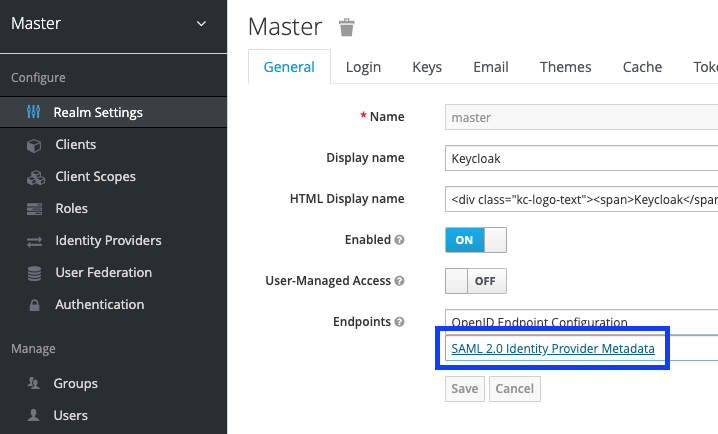The height and width of the screenshot is (434, 718).
Task: Click the Clients cube icon
Action: 34,146
